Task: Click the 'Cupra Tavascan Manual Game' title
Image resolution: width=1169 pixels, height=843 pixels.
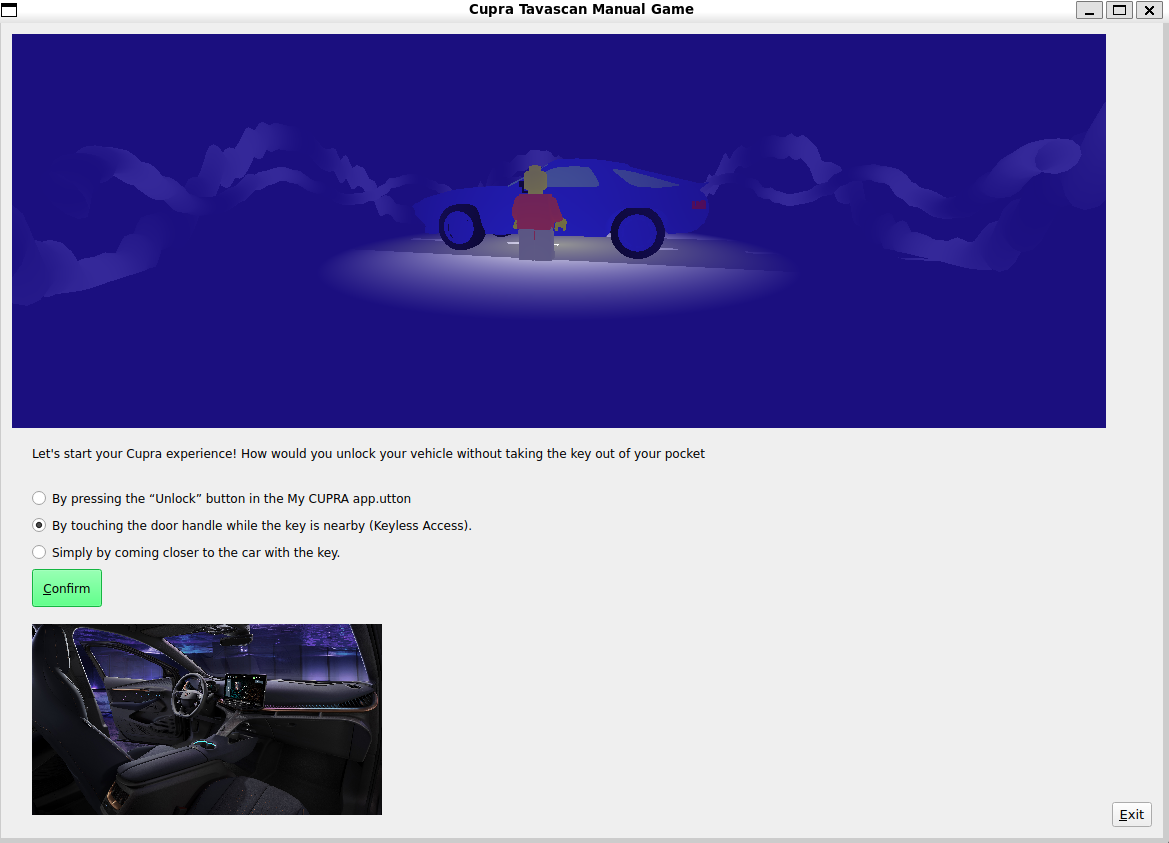Action: click(582, 9)
